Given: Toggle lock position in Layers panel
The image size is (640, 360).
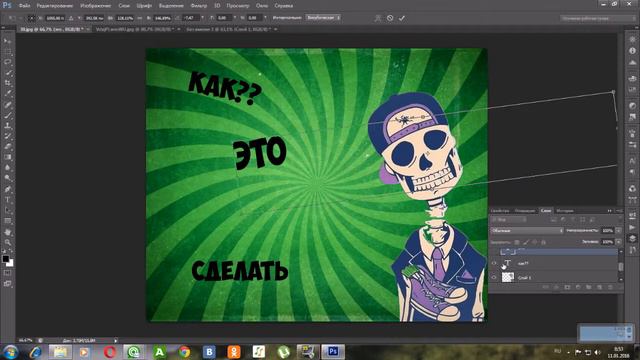Looking at the screenshot, I should [535, 242].
